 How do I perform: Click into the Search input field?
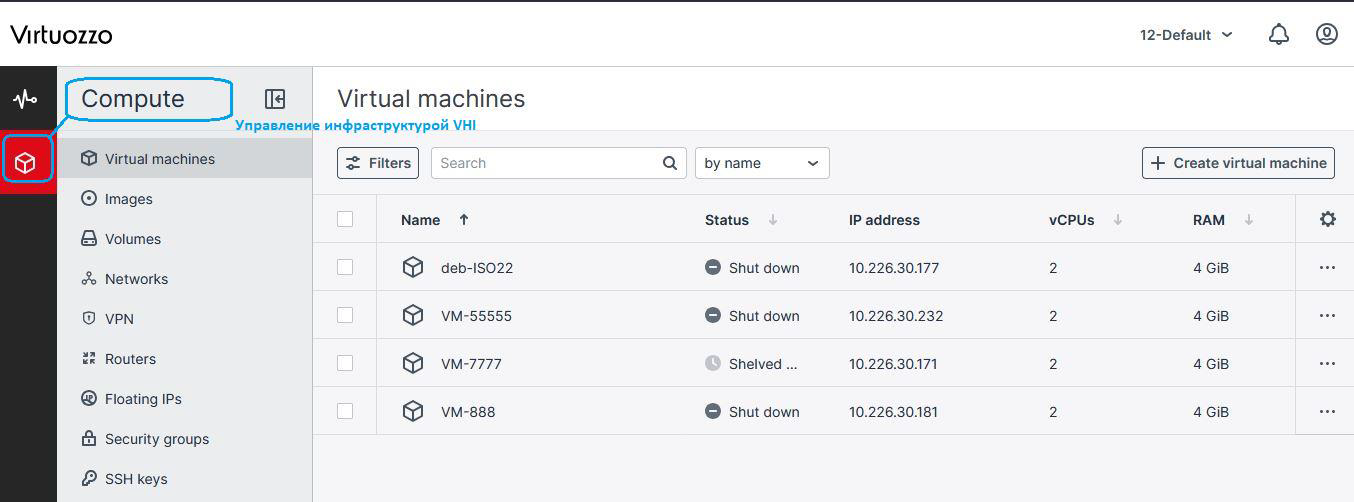click(545, 163)
